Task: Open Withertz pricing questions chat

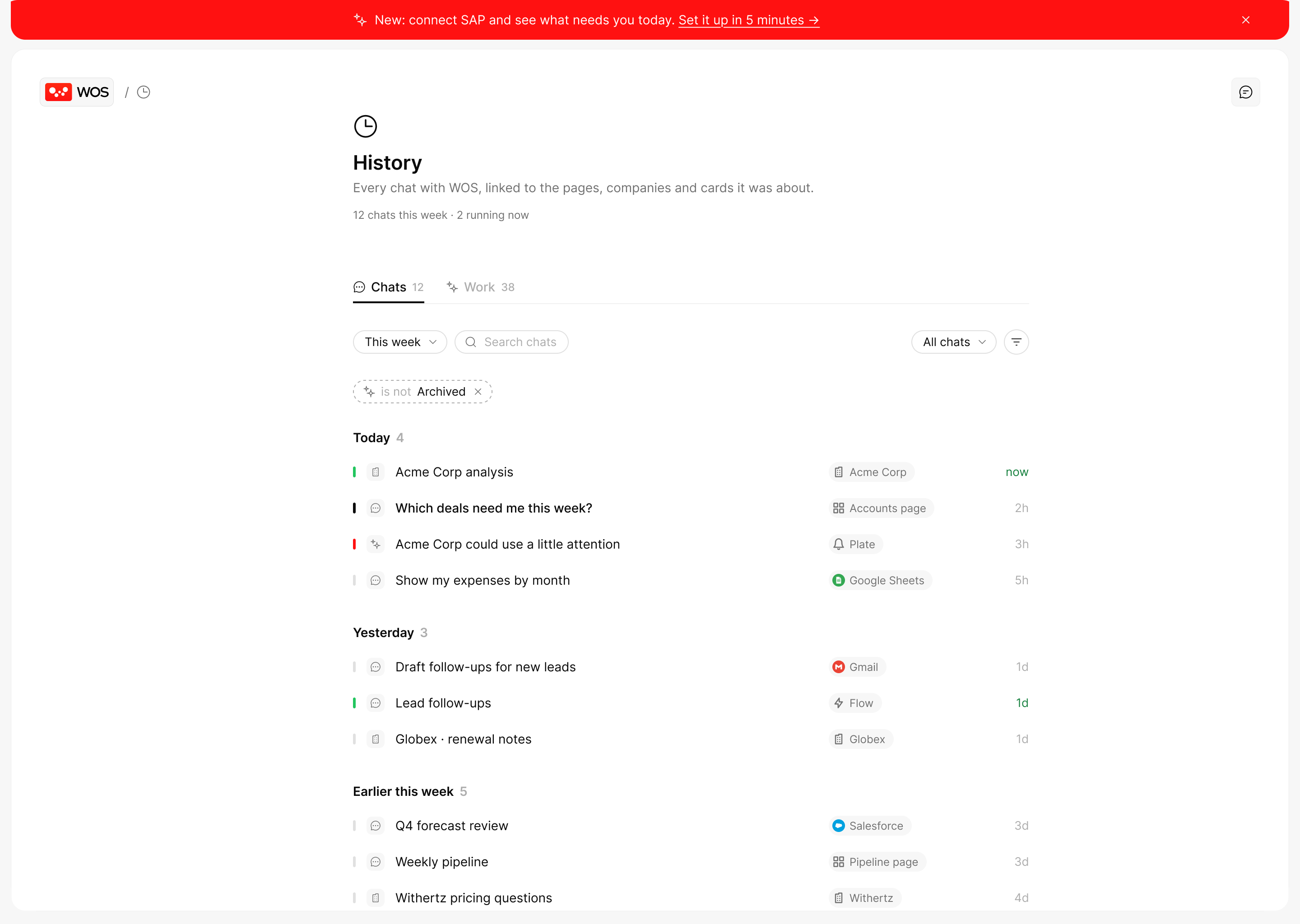Action: pyautogui.click(x=691, y=898)
